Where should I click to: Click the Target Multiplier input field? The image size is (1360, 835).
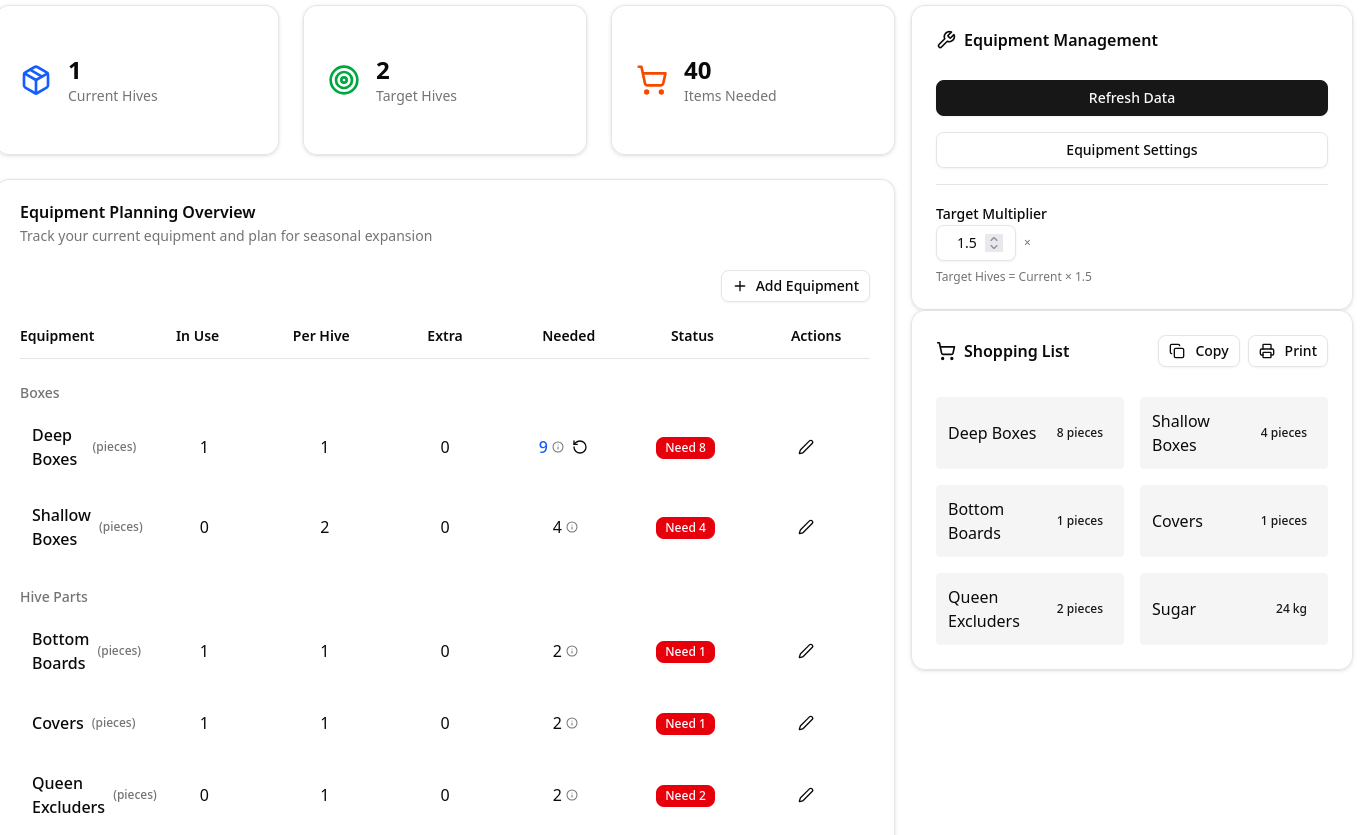tap(965, 242)
